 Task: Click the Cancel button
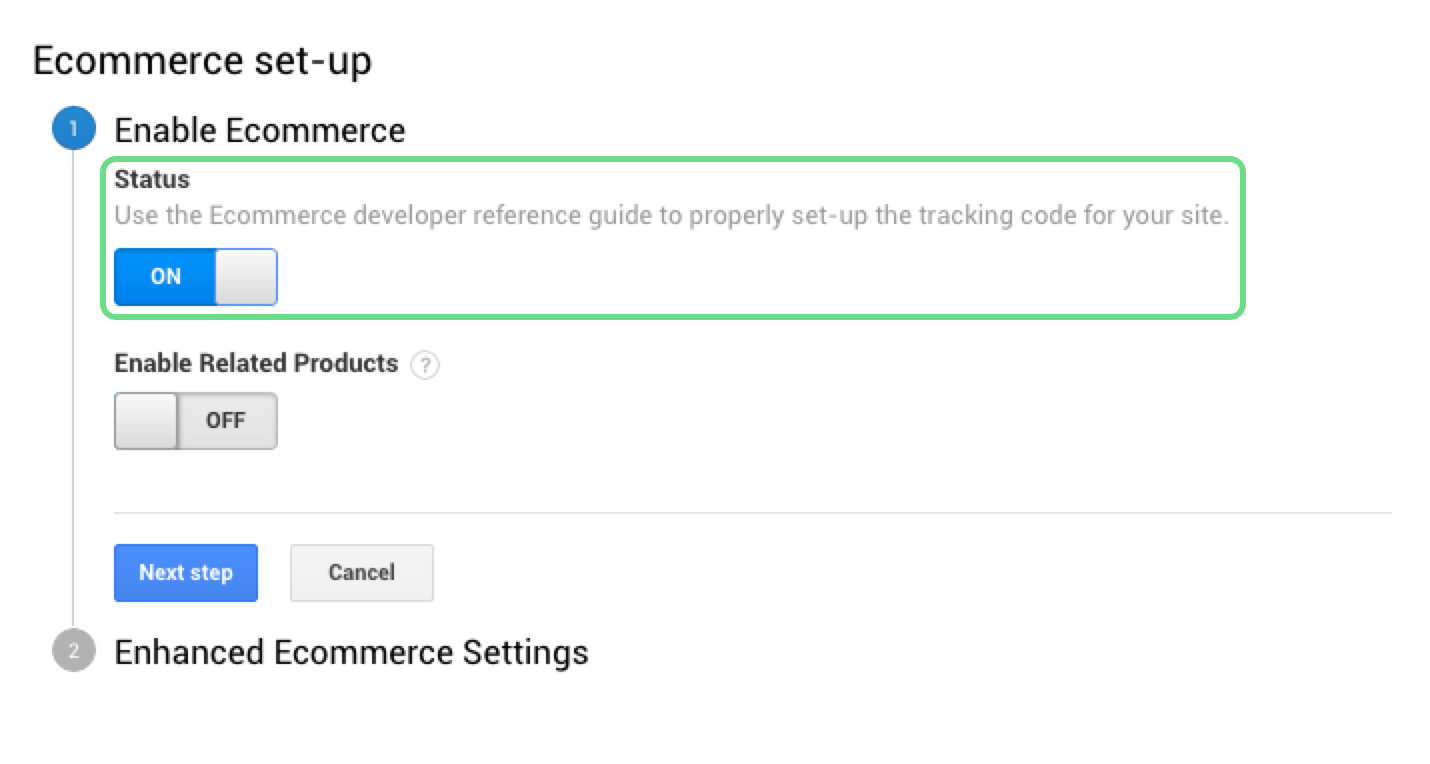point(362,573)
